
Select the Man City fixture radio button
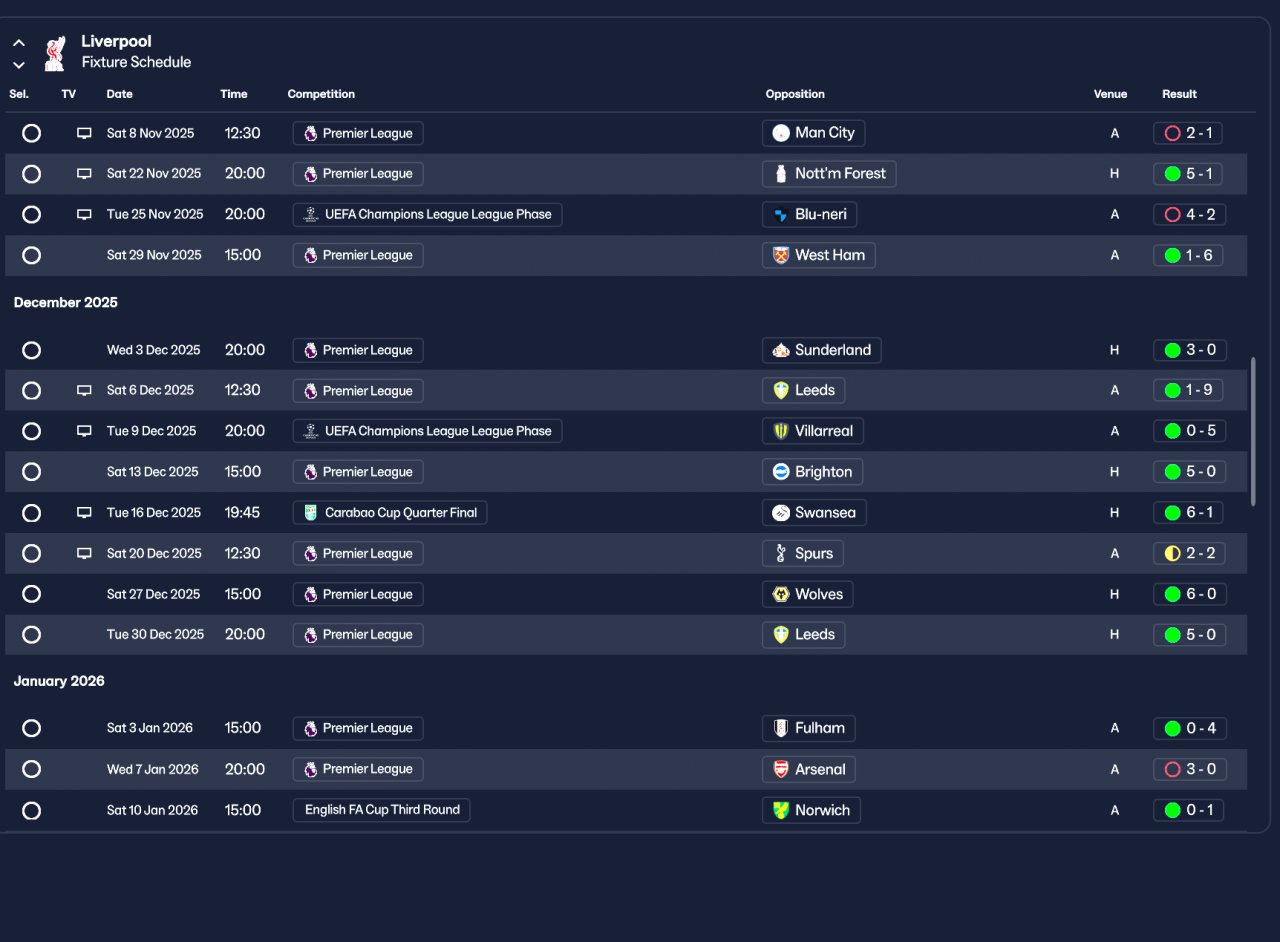(31, 133)
